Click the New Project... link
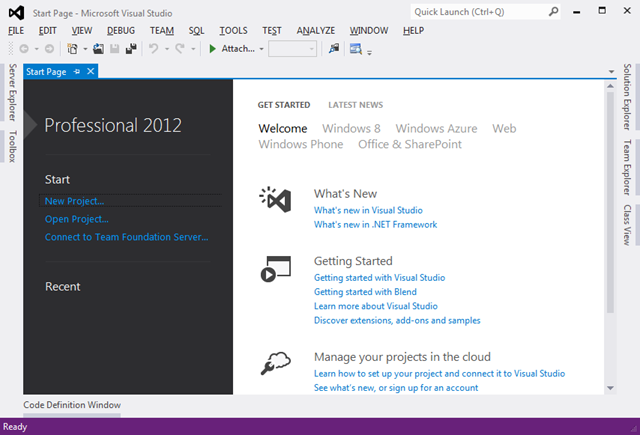 pyautogui.click(x=74, y=201)
